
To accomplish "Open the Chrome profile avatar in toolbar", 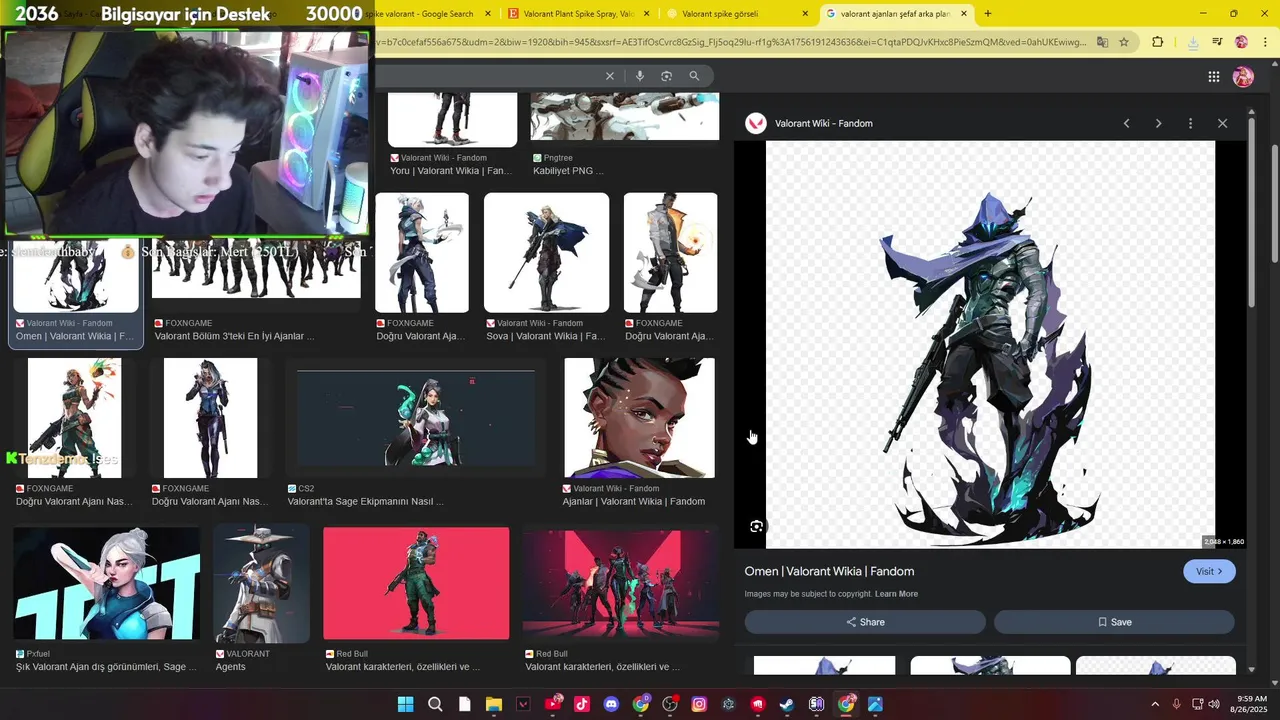I will pyautogui.click(x=1241, y=42).
